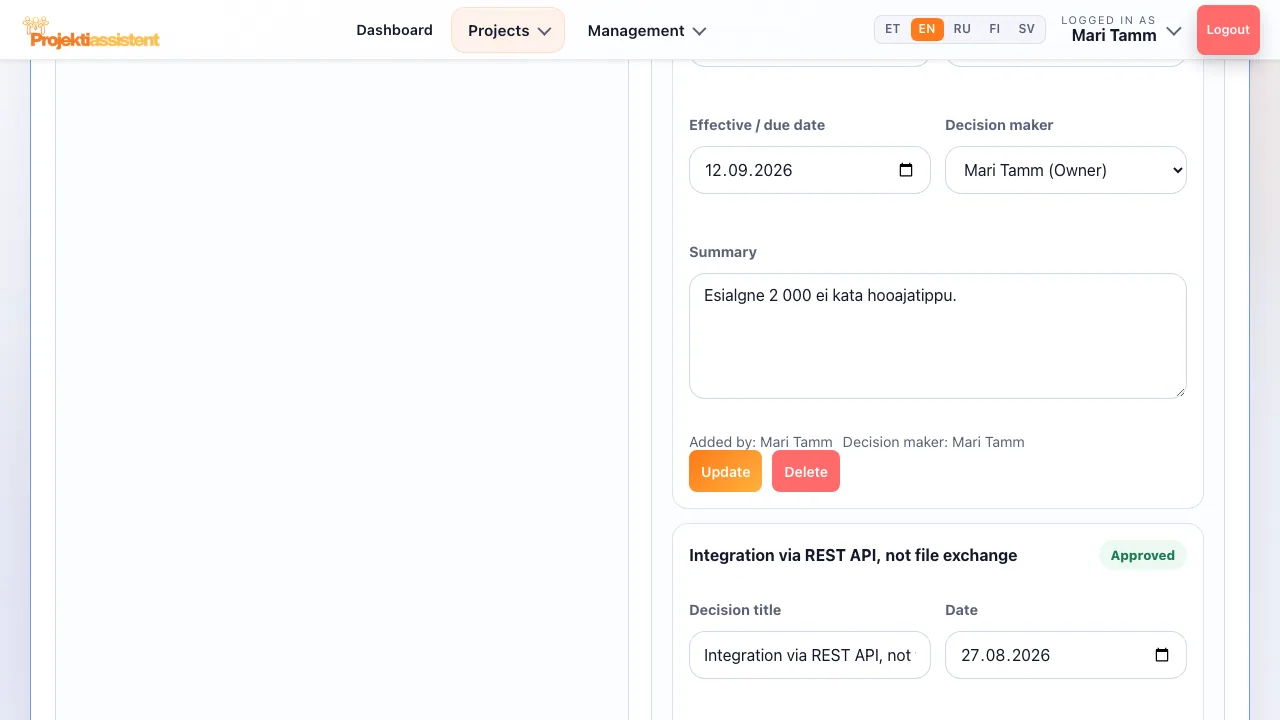
Task: Open calendar picker for 27.08.2026 date
Action: click(1162, 655)
